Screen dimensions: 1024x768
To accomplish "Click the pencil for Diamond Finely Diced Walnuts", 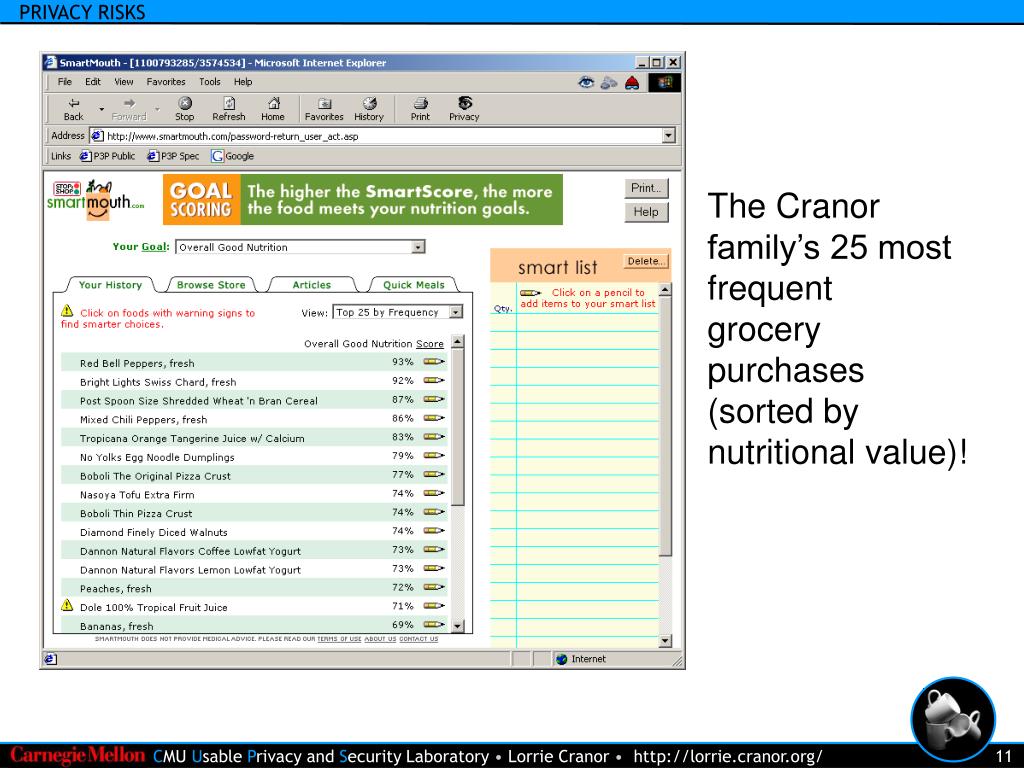I will [434, 531].
